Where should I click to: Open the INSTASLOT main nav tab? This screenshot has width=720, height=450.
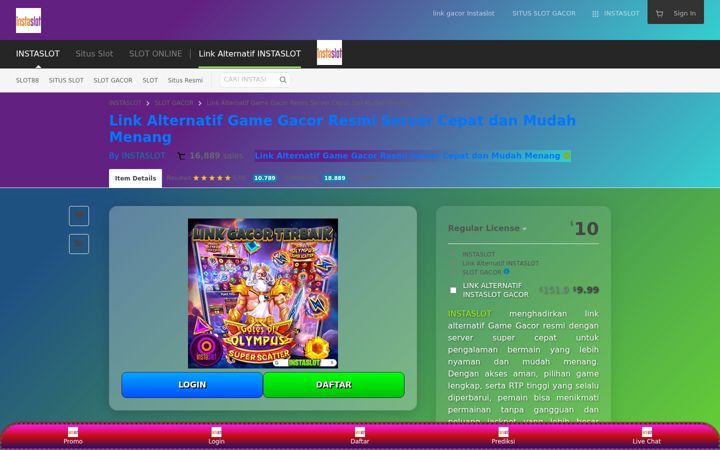point(38,54)
